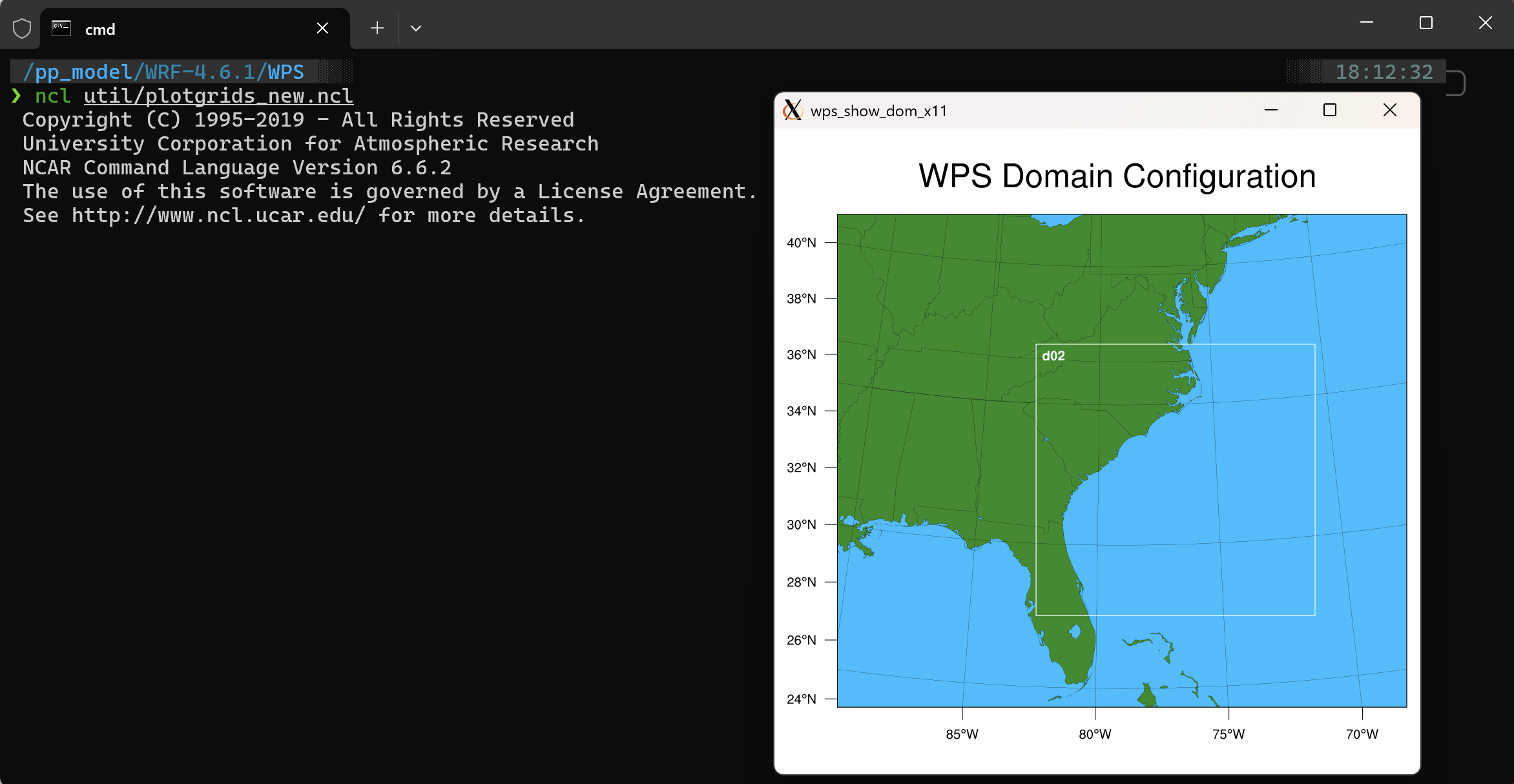Click the dotted cursor marker right of the timestamp
The image size is (1514, 784).
tap(1457, 83)
